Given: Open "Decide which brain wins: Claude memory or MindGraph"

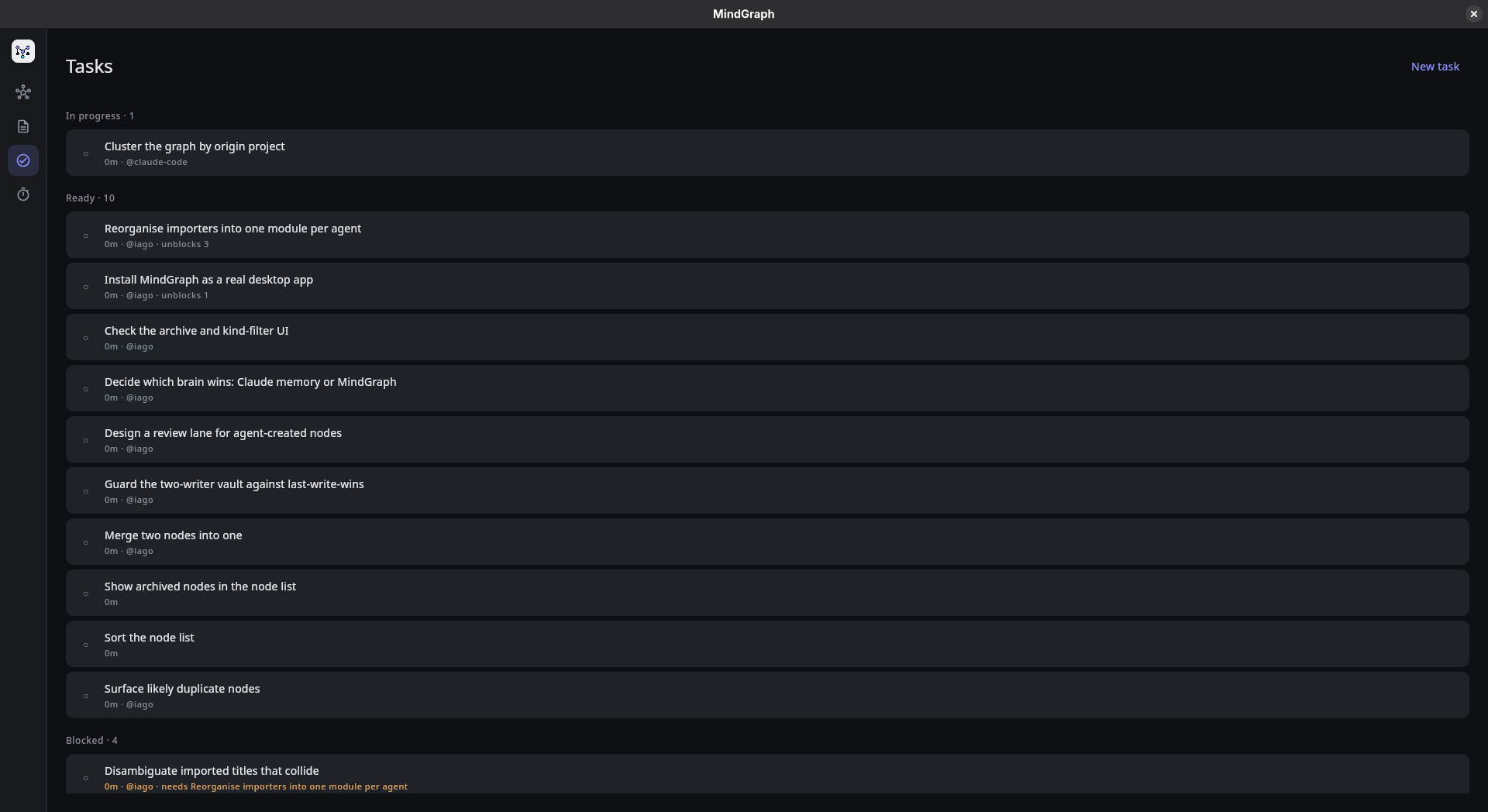Looking at the screenshot, I should [250, 382].
